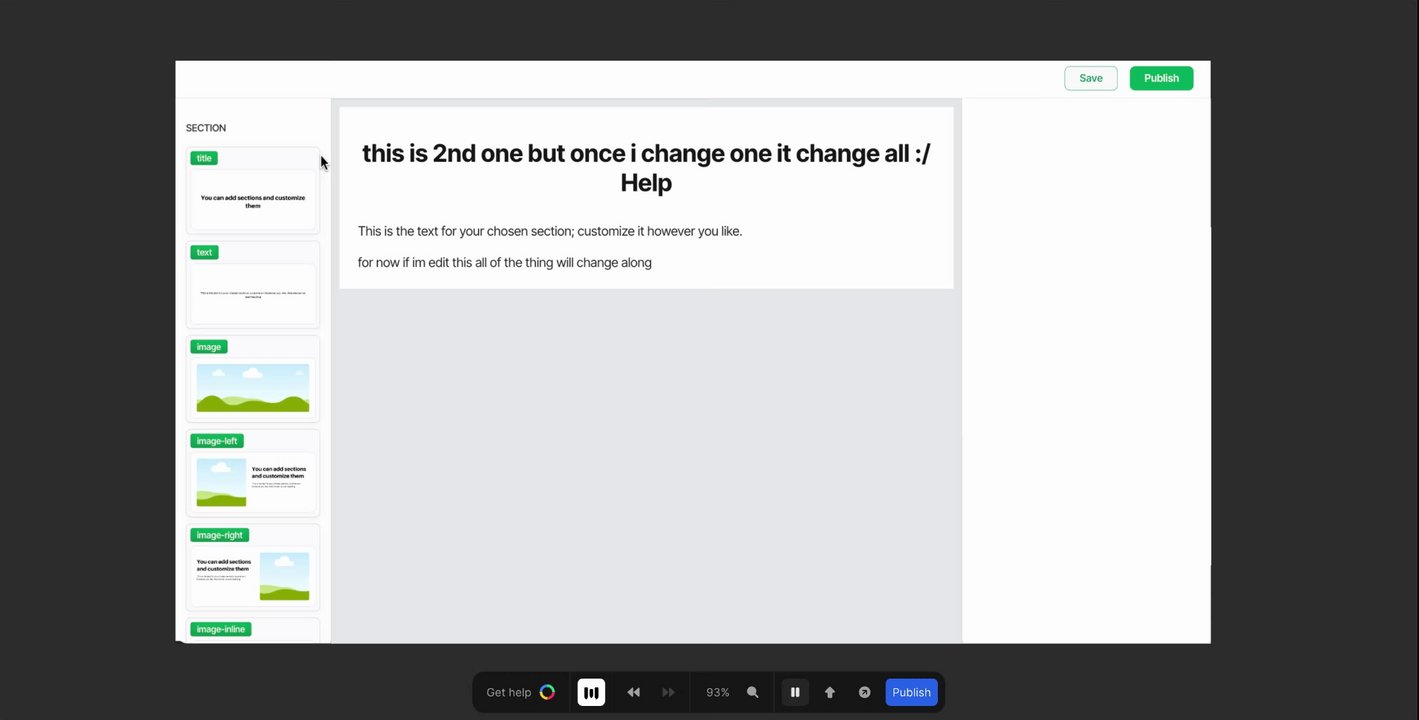Click the up arrow icon in bottom toolbar
Viewport: 1419px width, 720px height.
[829, 692]
